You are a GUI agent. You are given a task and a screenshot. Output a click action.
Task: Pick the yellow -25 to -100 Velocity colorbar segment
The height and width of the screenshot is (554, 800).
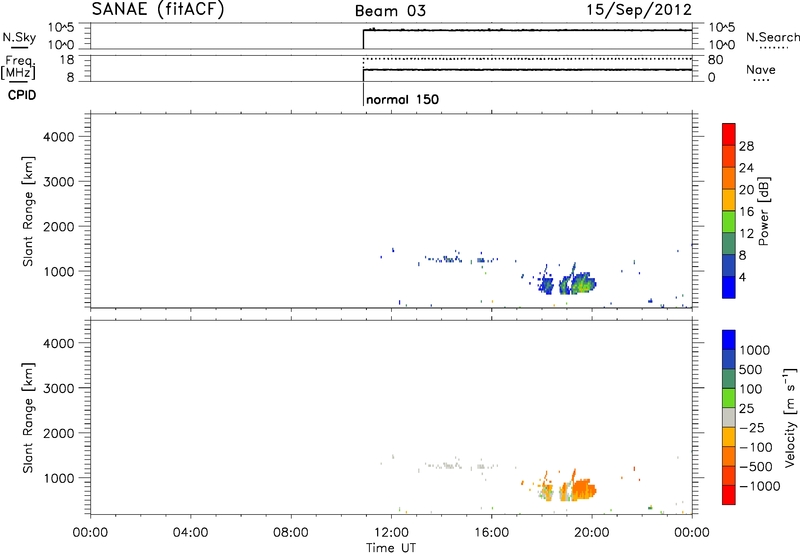[x=729, y=437]
